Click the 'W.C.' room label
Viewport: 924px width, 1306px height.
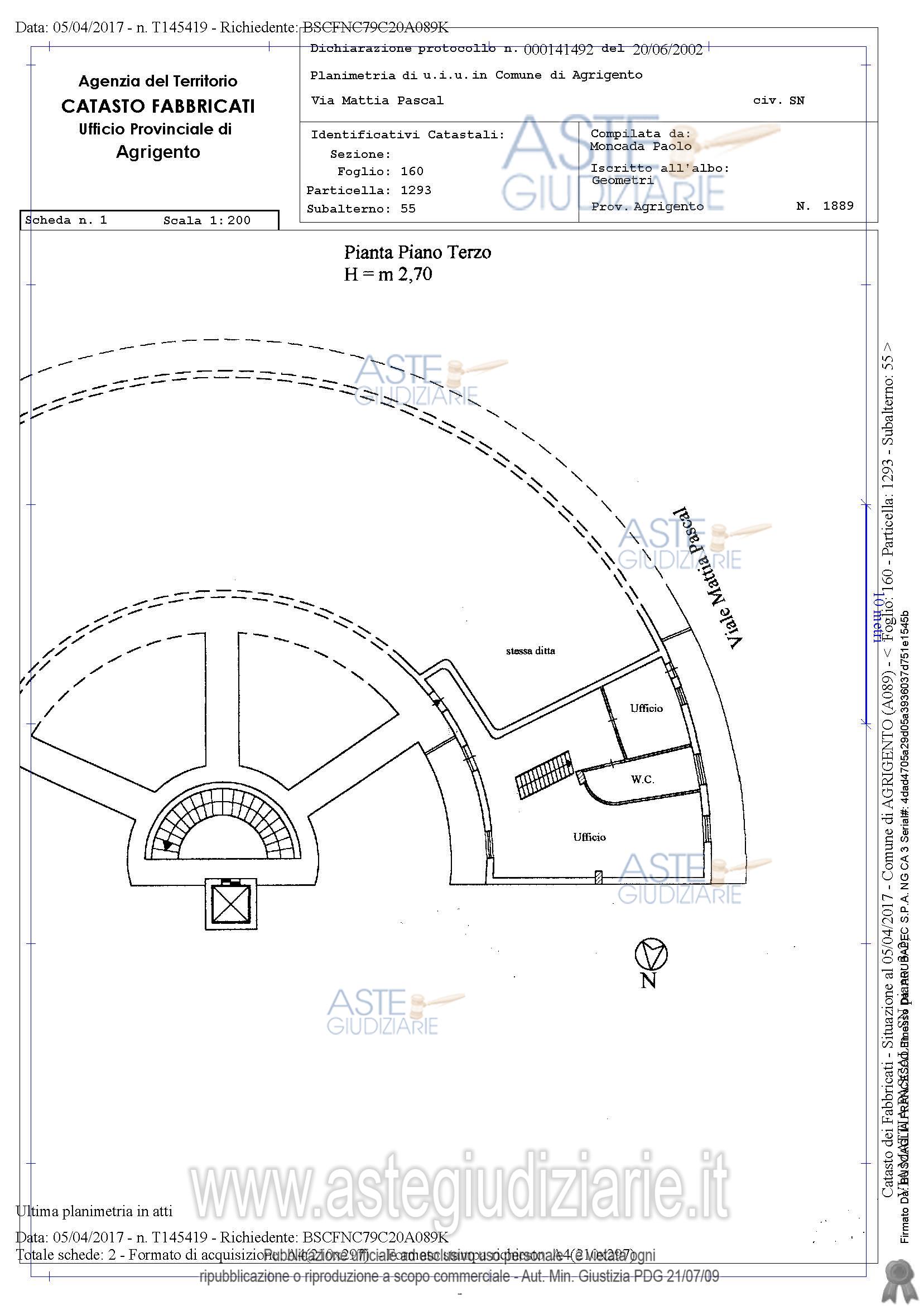coord(643,780)
